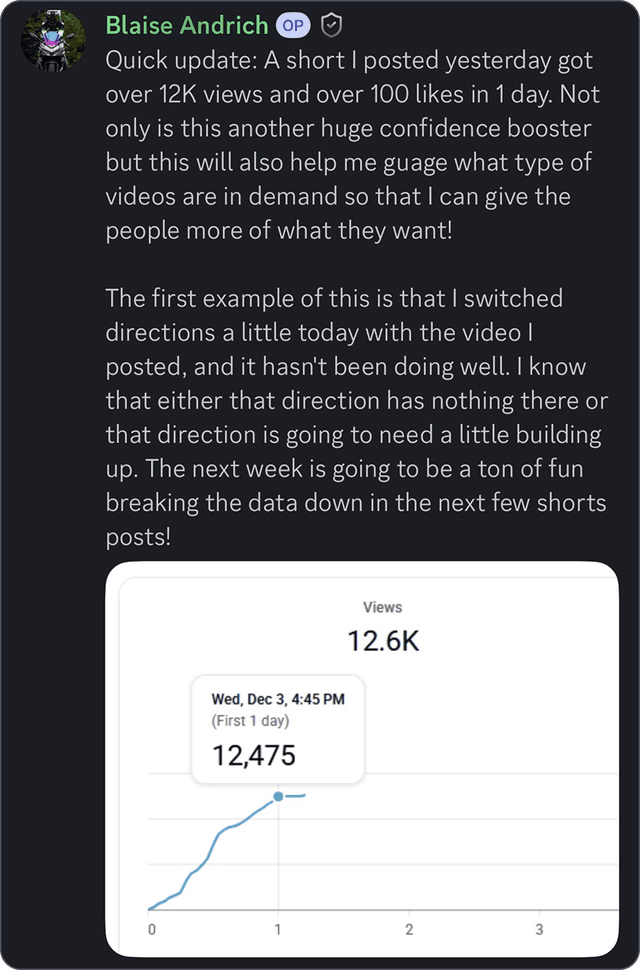This screenshot has width=640, height=970.
Task: Click the Views label atop the chart
Action: [383, 607]
